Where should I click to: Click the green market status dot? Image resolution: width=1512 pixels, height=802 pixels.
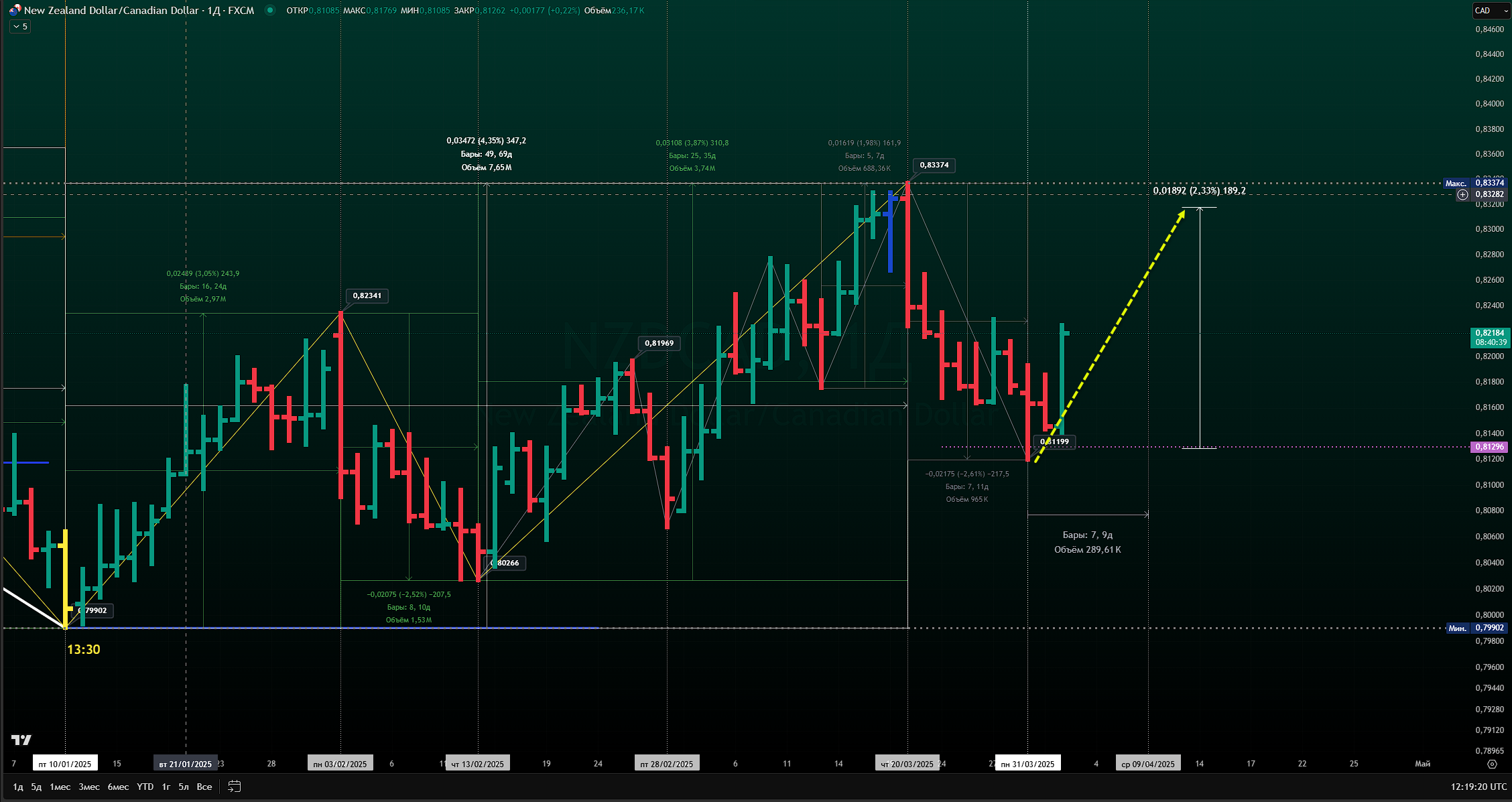point(269,10)
